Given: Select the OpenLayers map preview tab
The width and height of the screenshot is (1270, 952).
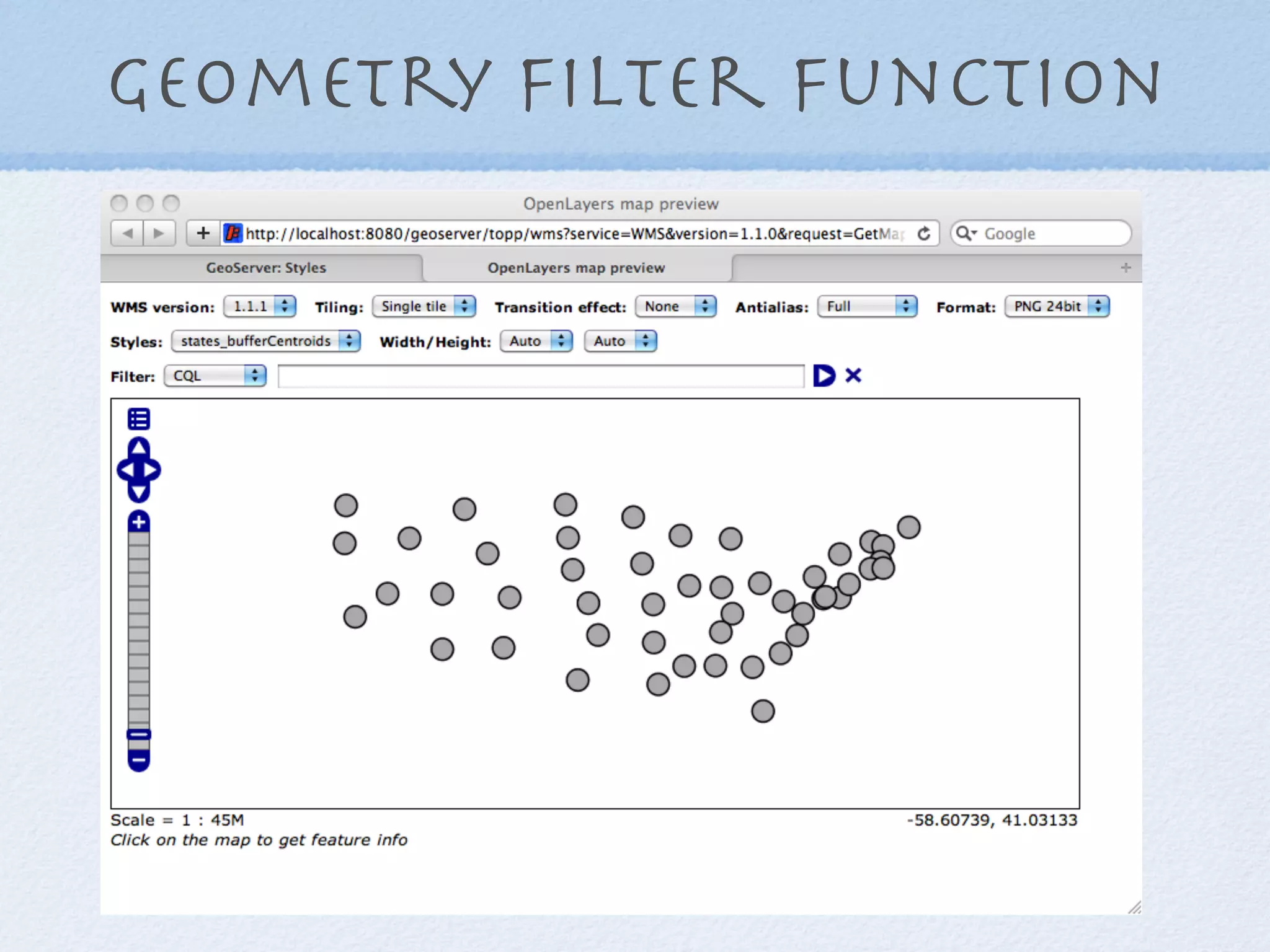Looking at the screenshot, I should point(576,268).
